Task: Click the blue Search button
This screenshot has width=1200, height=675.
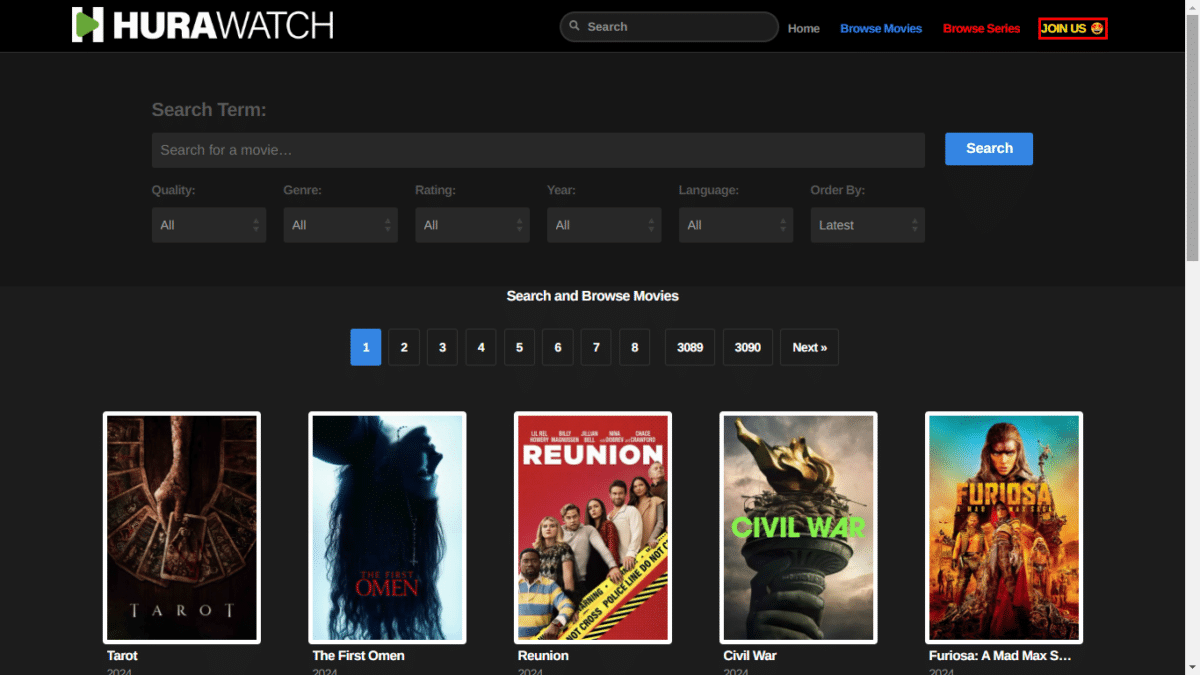Action: pyautogui.click(x=988, y=148)
